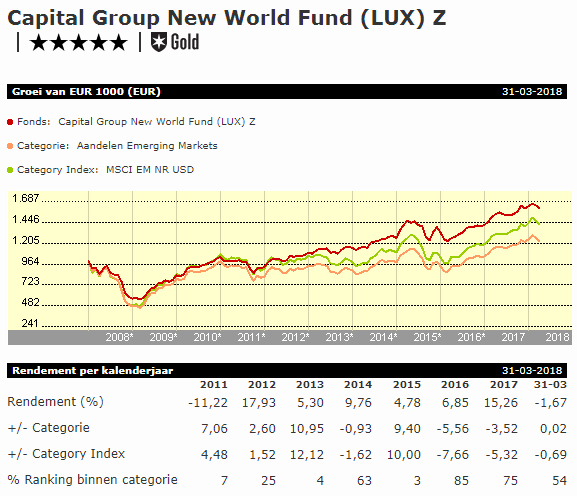577x496 pixels.
Task: Click the 2017 column header in table
Action: [x=504, y=385]
